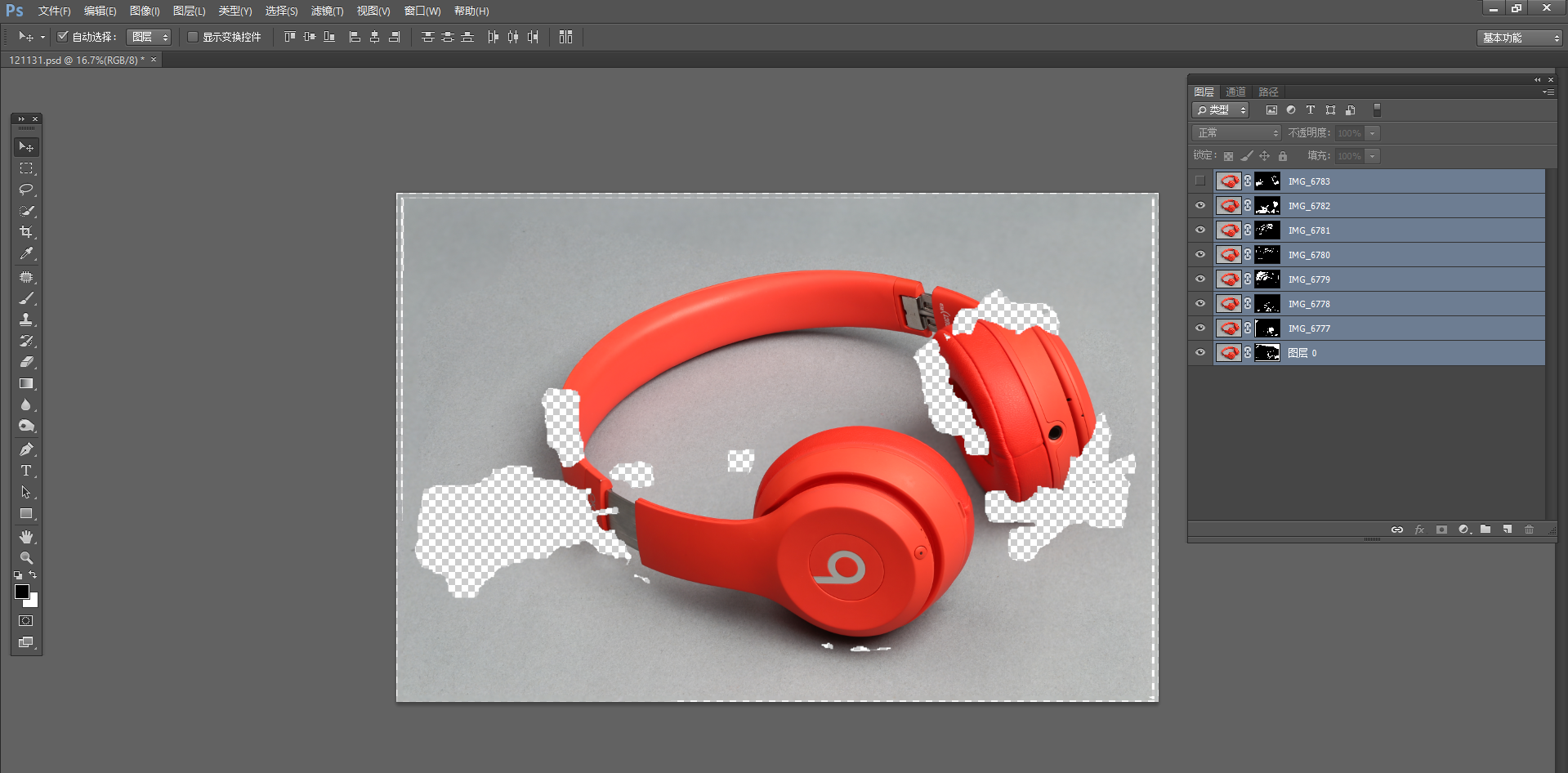Image resolution: width=1568 pixels, height=773 pixels.
Task: Select the Move tool in the toolbox
Action: tap(26, 147)
